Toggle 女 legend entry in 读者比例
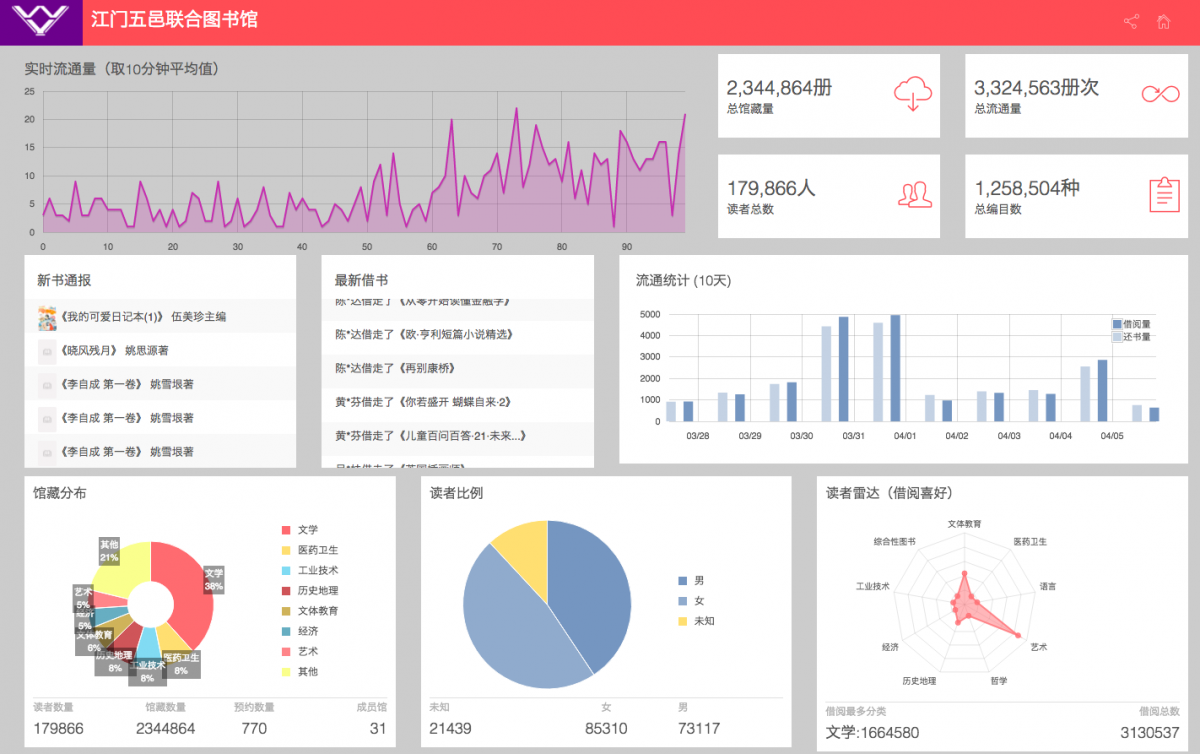Screen dimensions: 1200x754 691,601
